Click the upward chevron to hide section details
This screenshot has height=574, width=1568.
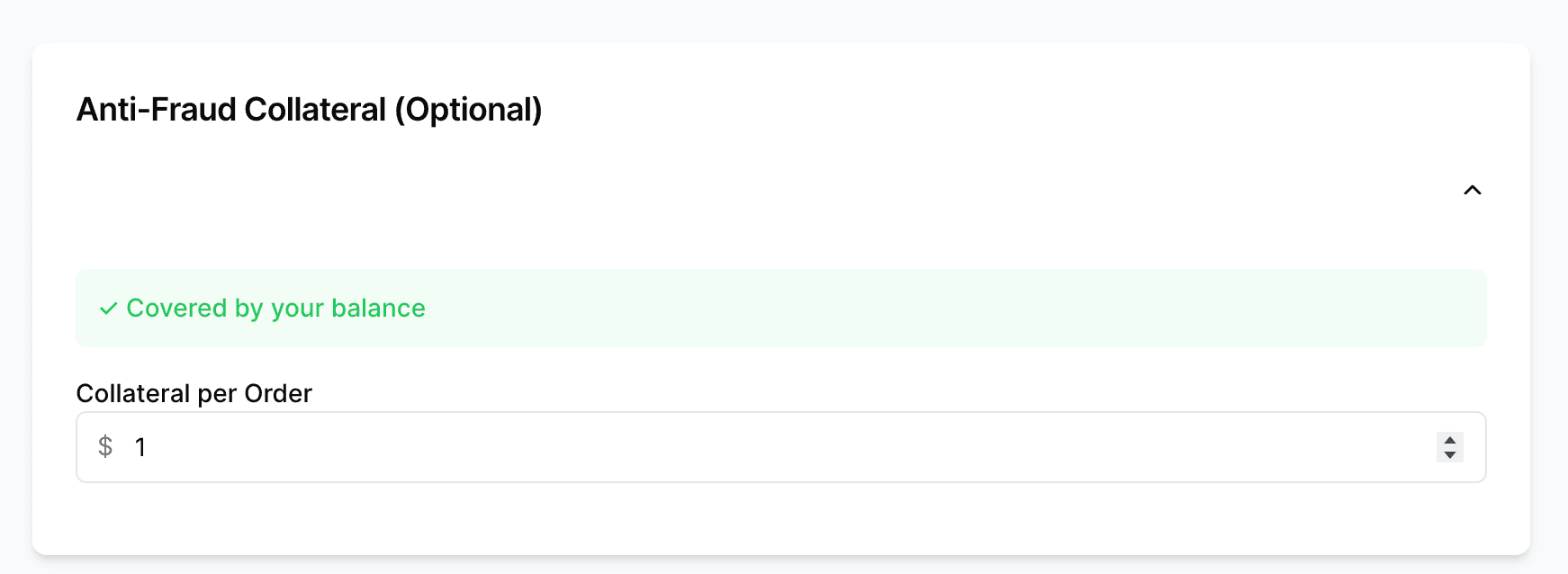coord(1473,190)
